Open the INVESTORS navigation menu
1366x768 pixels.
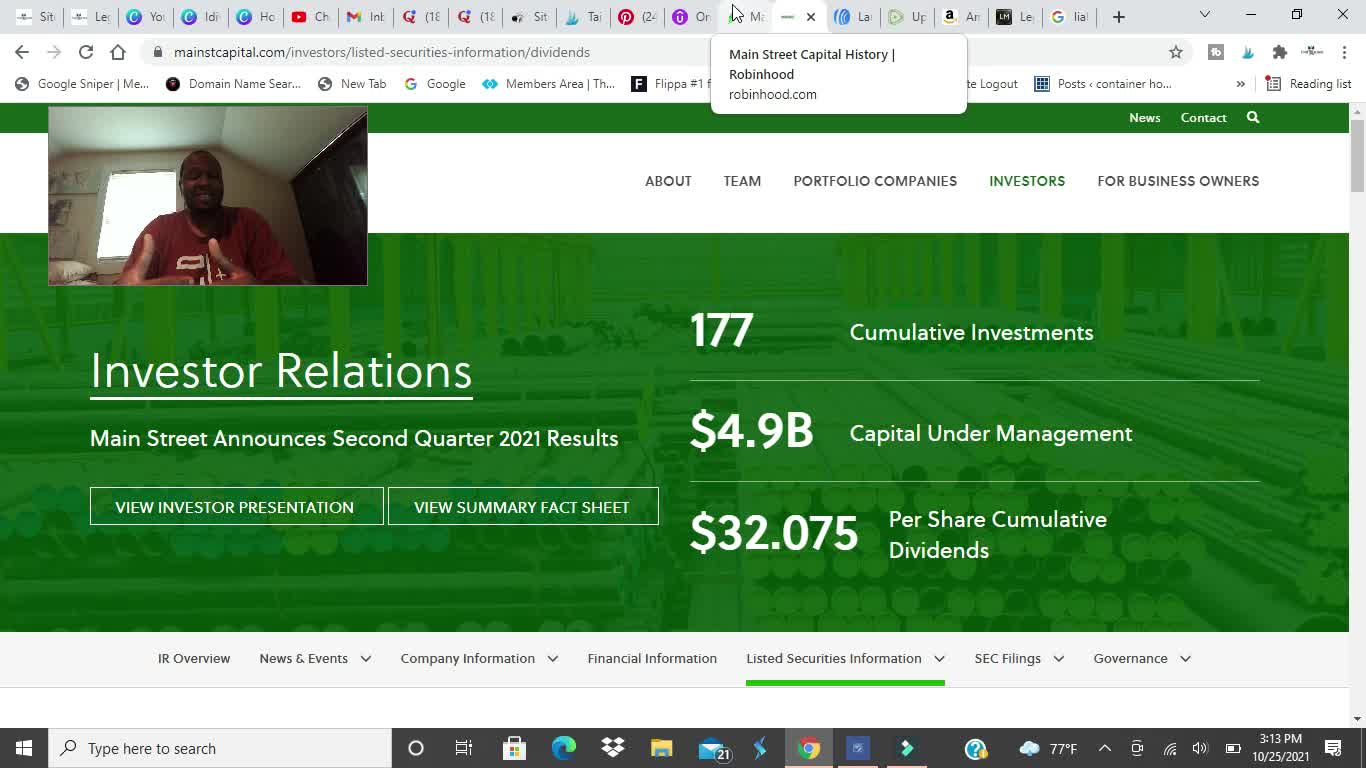1027,181
